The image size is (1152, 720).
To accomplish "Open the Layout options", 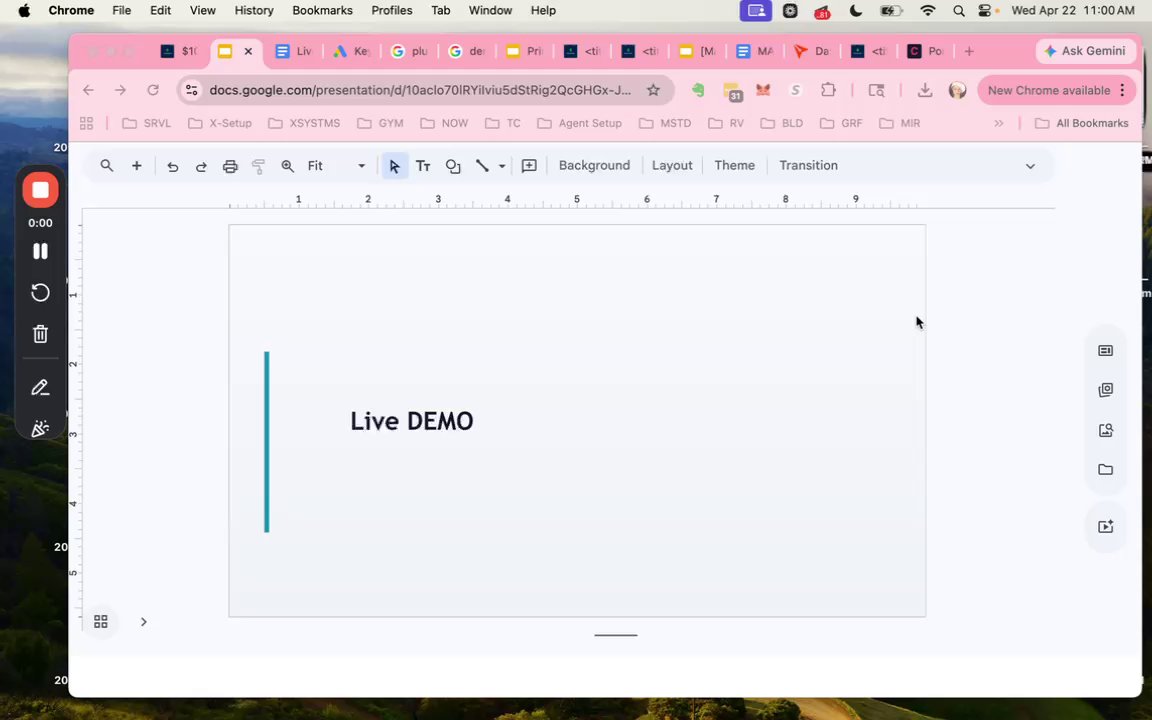I will (672, 165).
